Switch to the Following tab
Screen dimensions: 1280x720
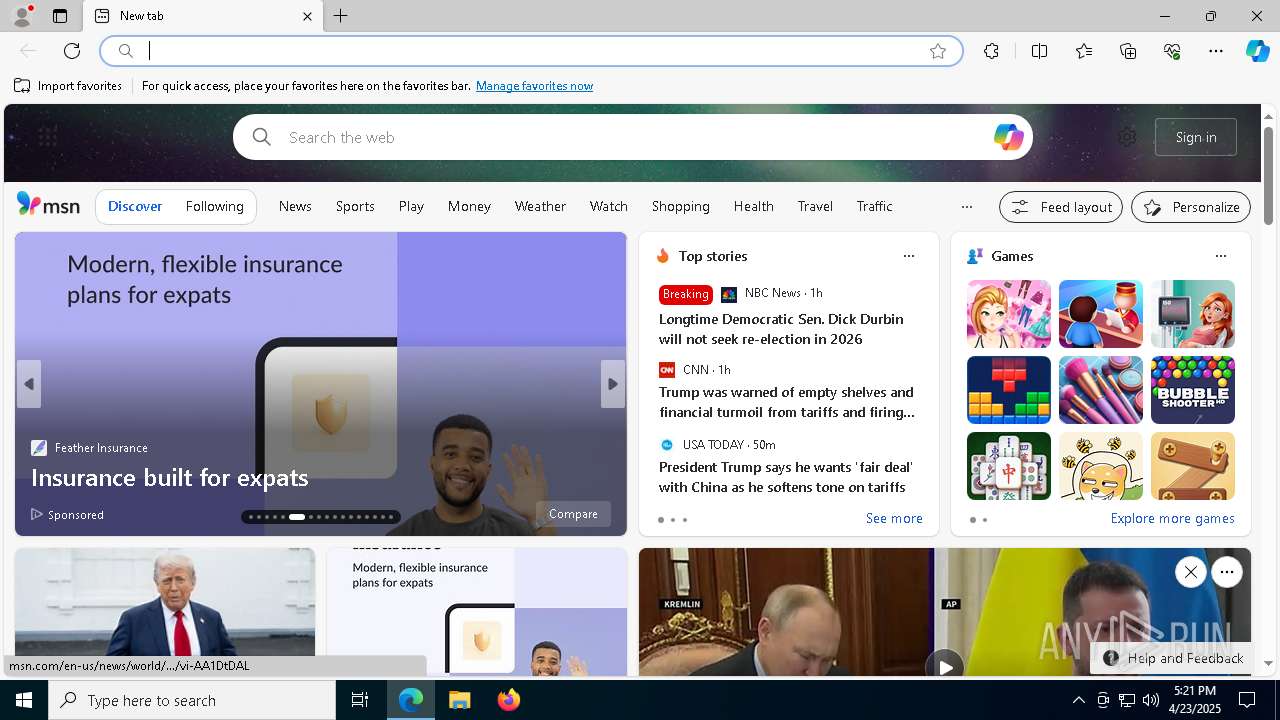click(x=214, y=206)
